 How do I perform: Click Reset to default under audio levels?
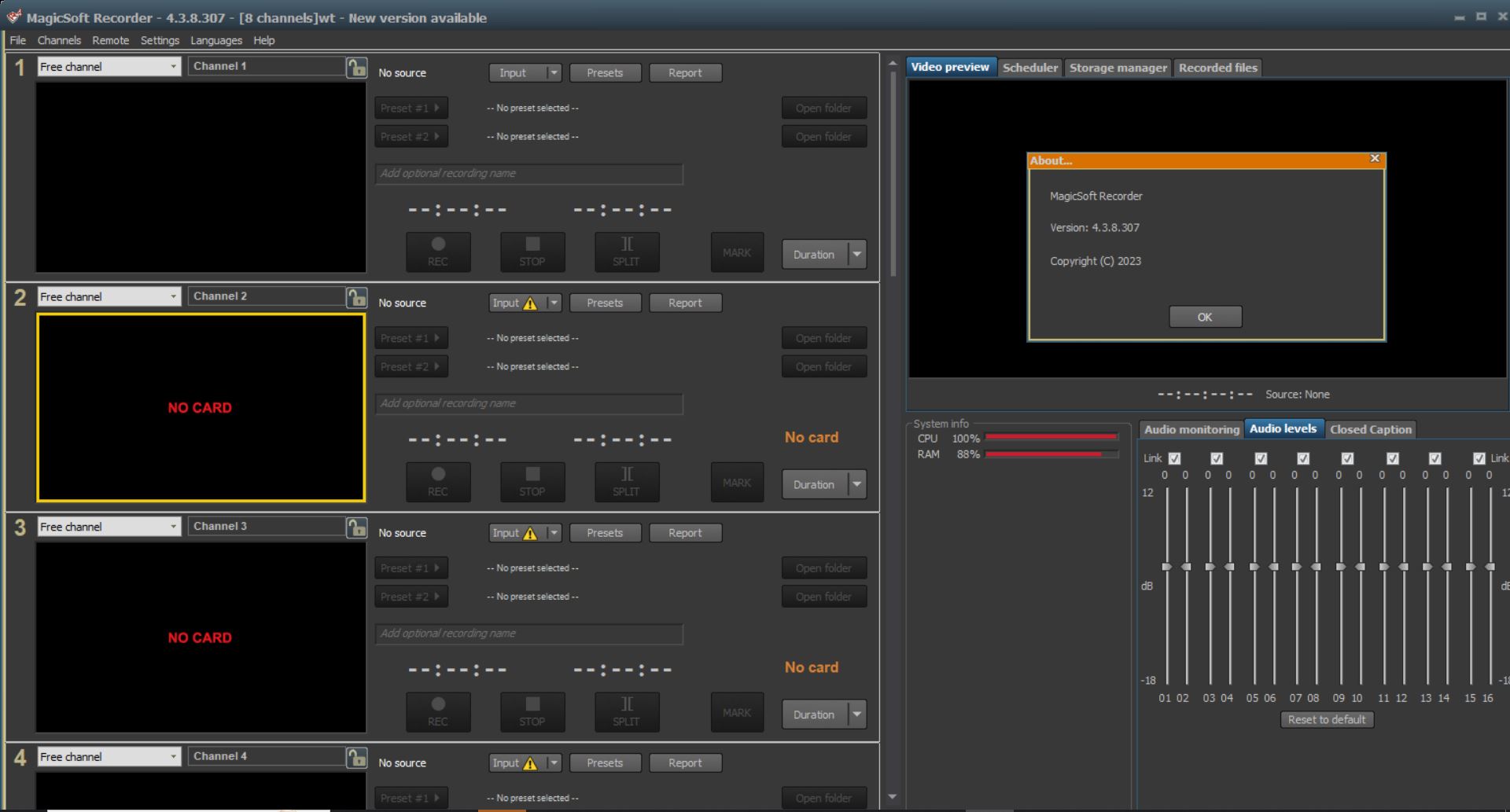pos(1327,720)
